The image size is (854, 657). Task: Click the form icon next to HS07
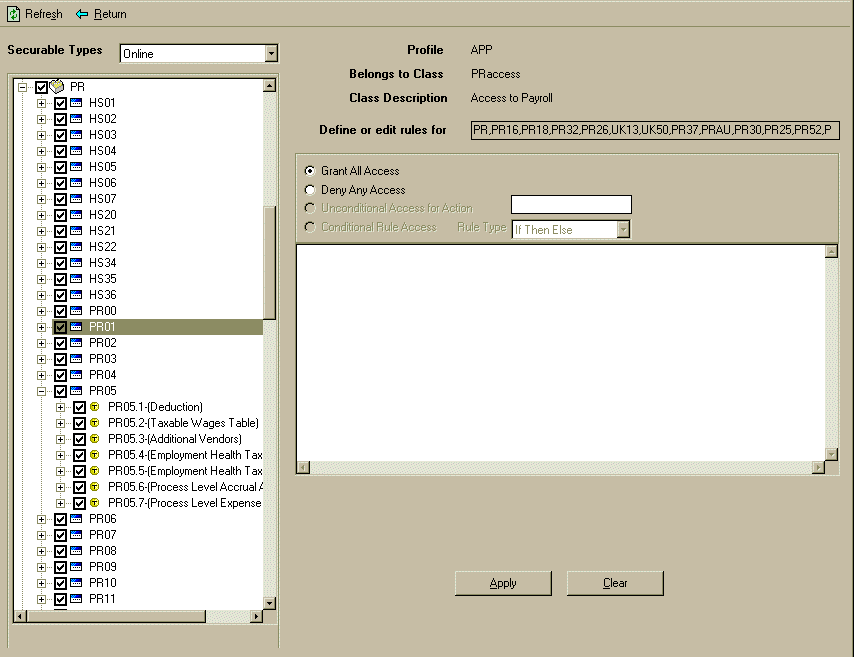tap(77, 199)
